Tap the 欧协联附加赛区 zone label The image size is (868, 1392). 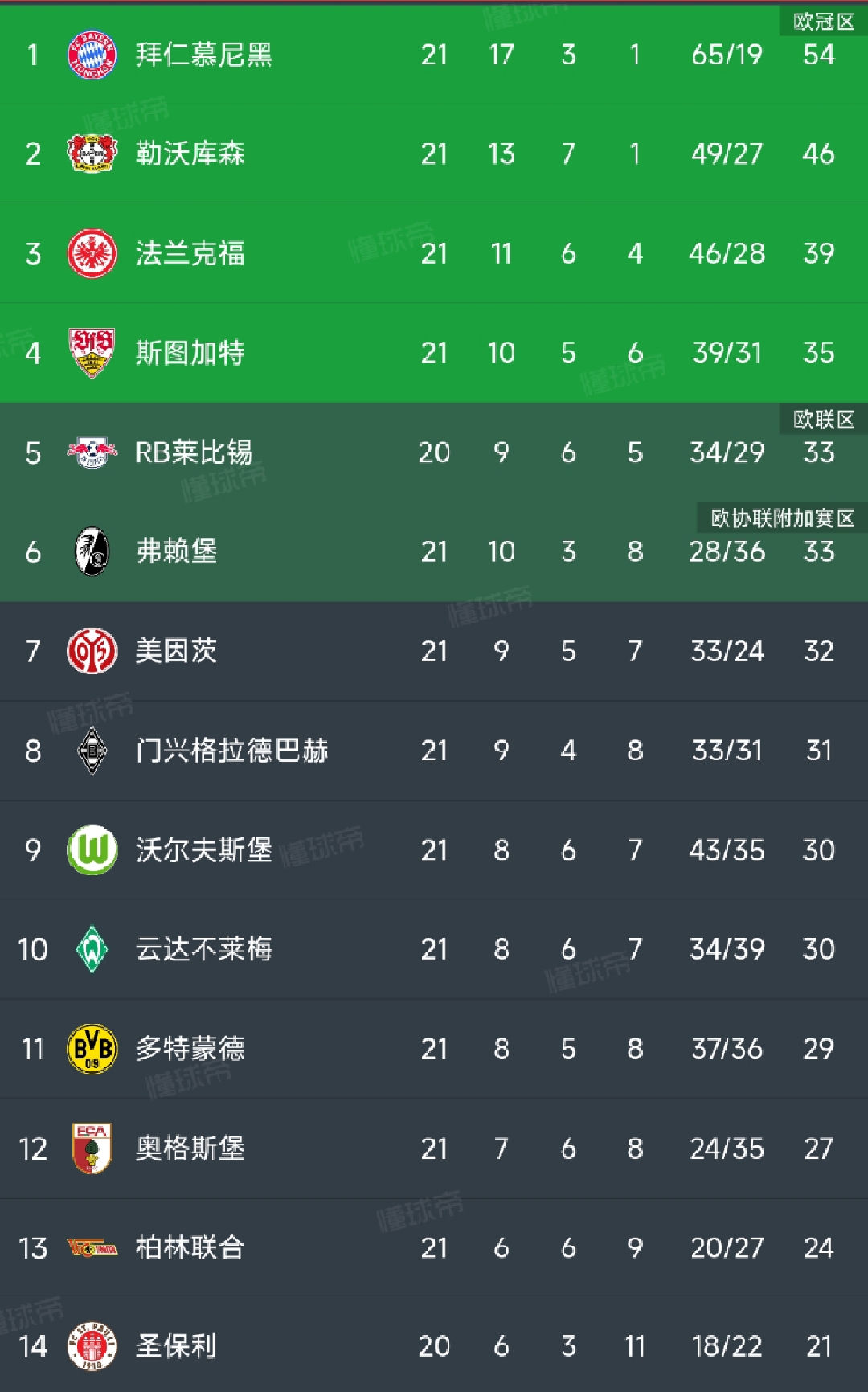pos(782,518)
